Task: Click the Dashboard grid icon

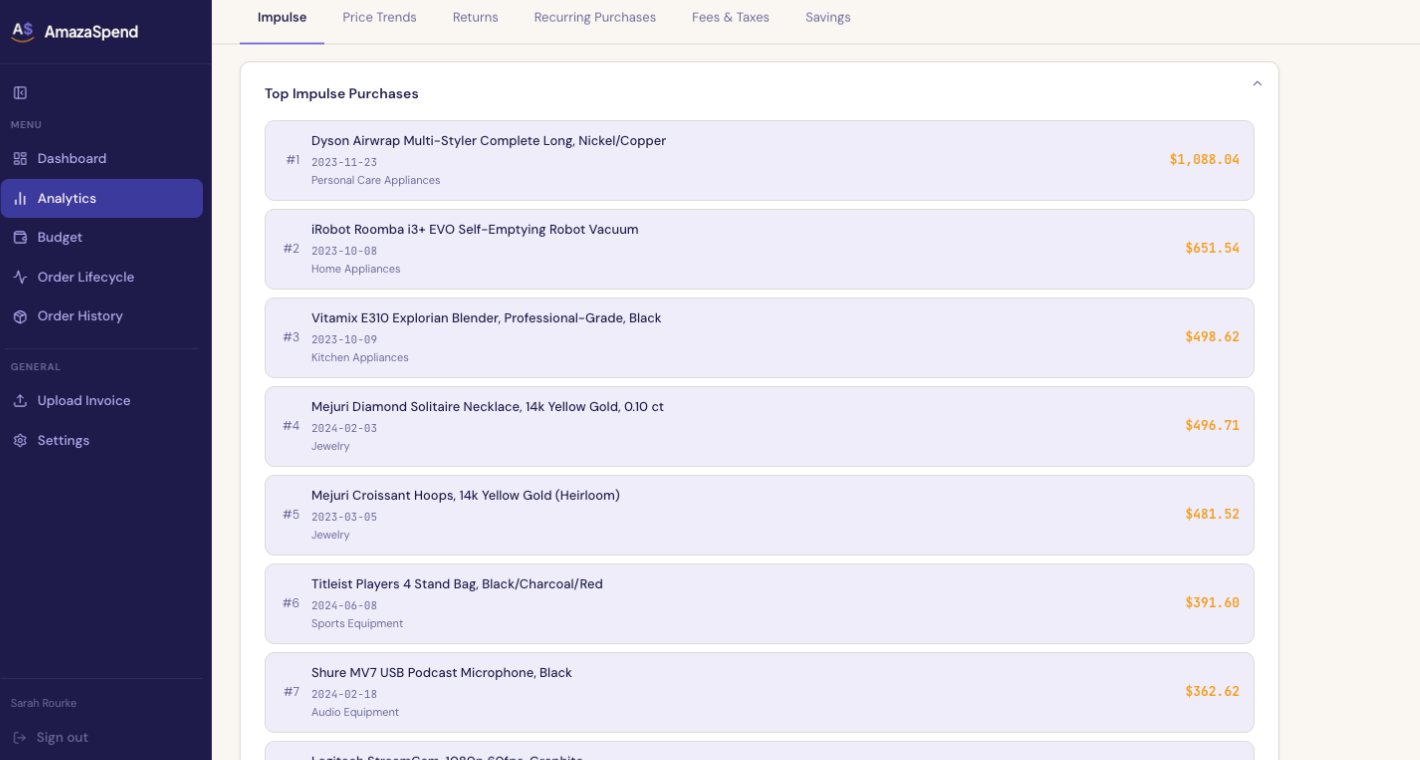Action: tap(20, 159)
